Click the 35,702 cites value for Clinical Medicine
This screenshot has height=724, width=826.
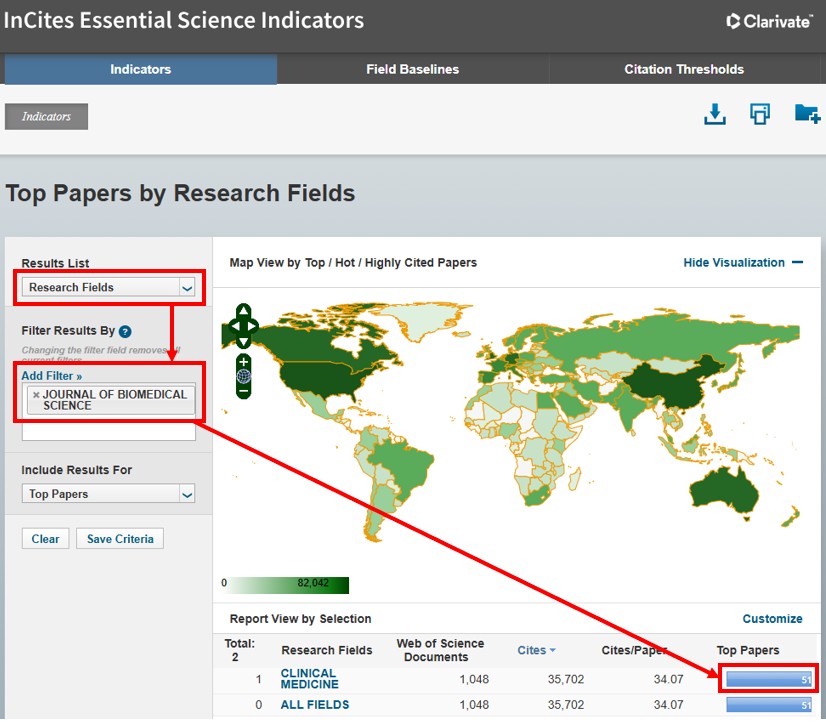click(566, 679)
